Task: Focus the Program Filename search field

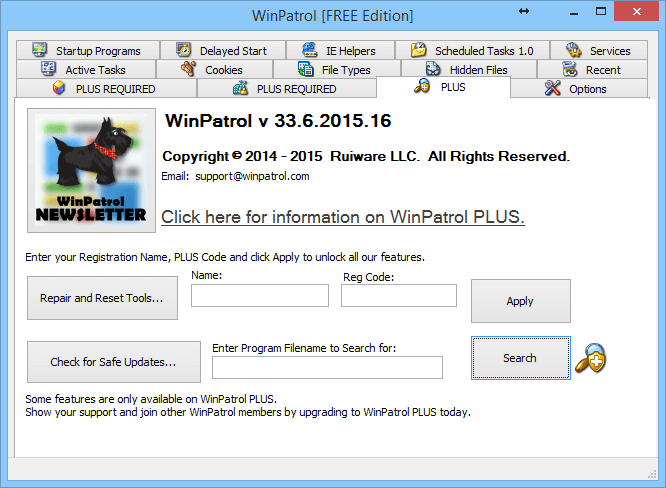Action: pos(327,367)
